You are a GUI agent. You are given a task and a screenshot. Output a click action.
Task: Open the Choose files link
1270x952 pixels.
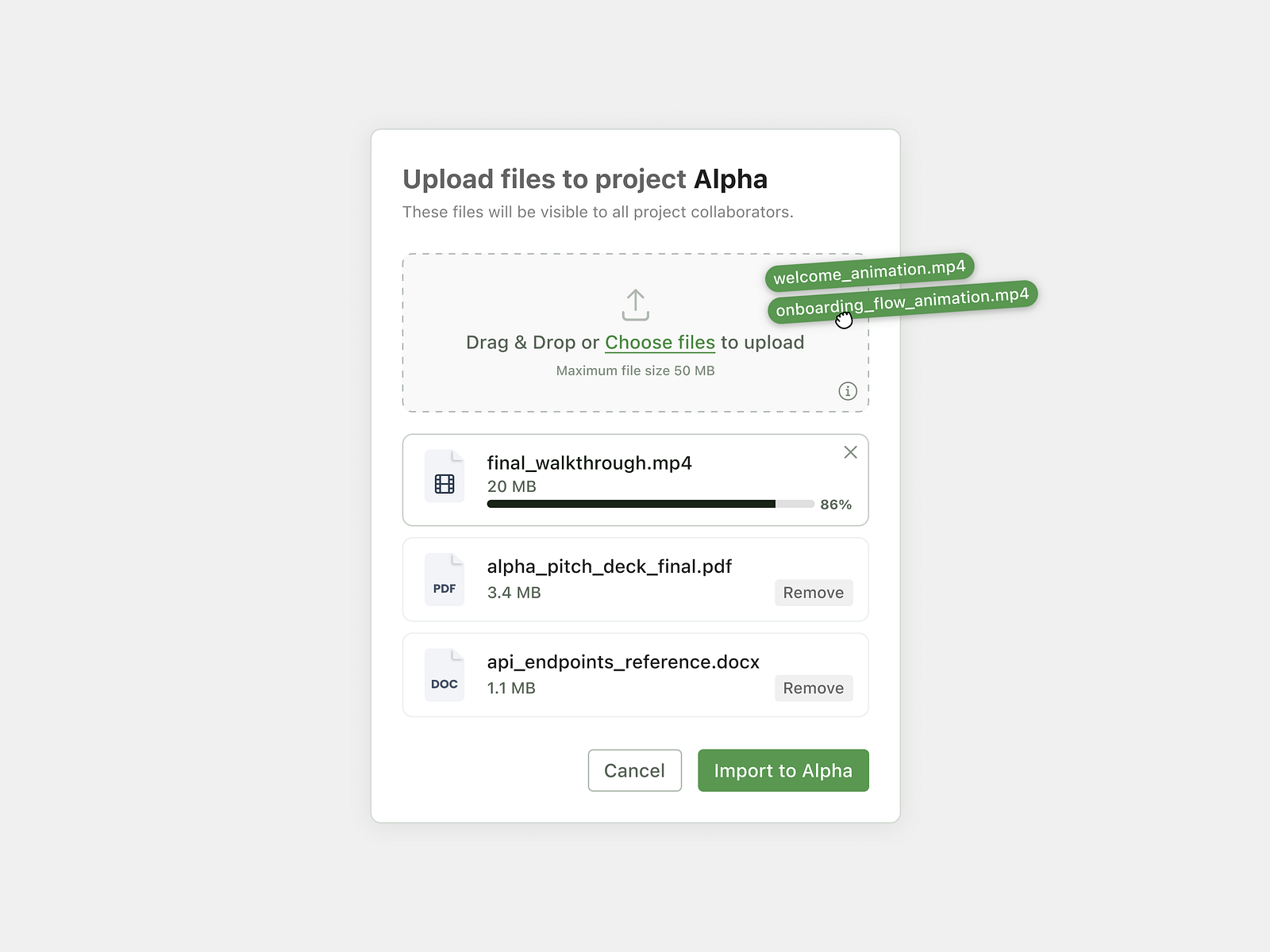tap(660, 342)
